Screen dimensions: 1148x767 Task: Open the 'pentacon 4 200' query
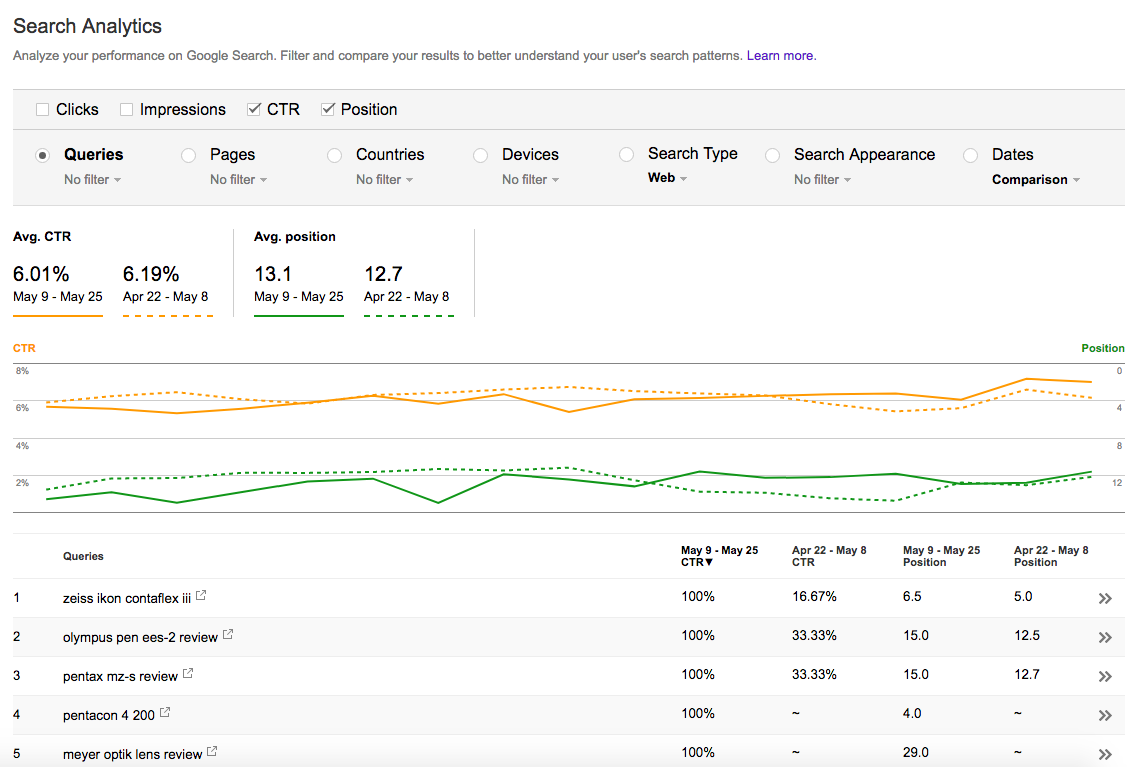(x=109, y=715)
